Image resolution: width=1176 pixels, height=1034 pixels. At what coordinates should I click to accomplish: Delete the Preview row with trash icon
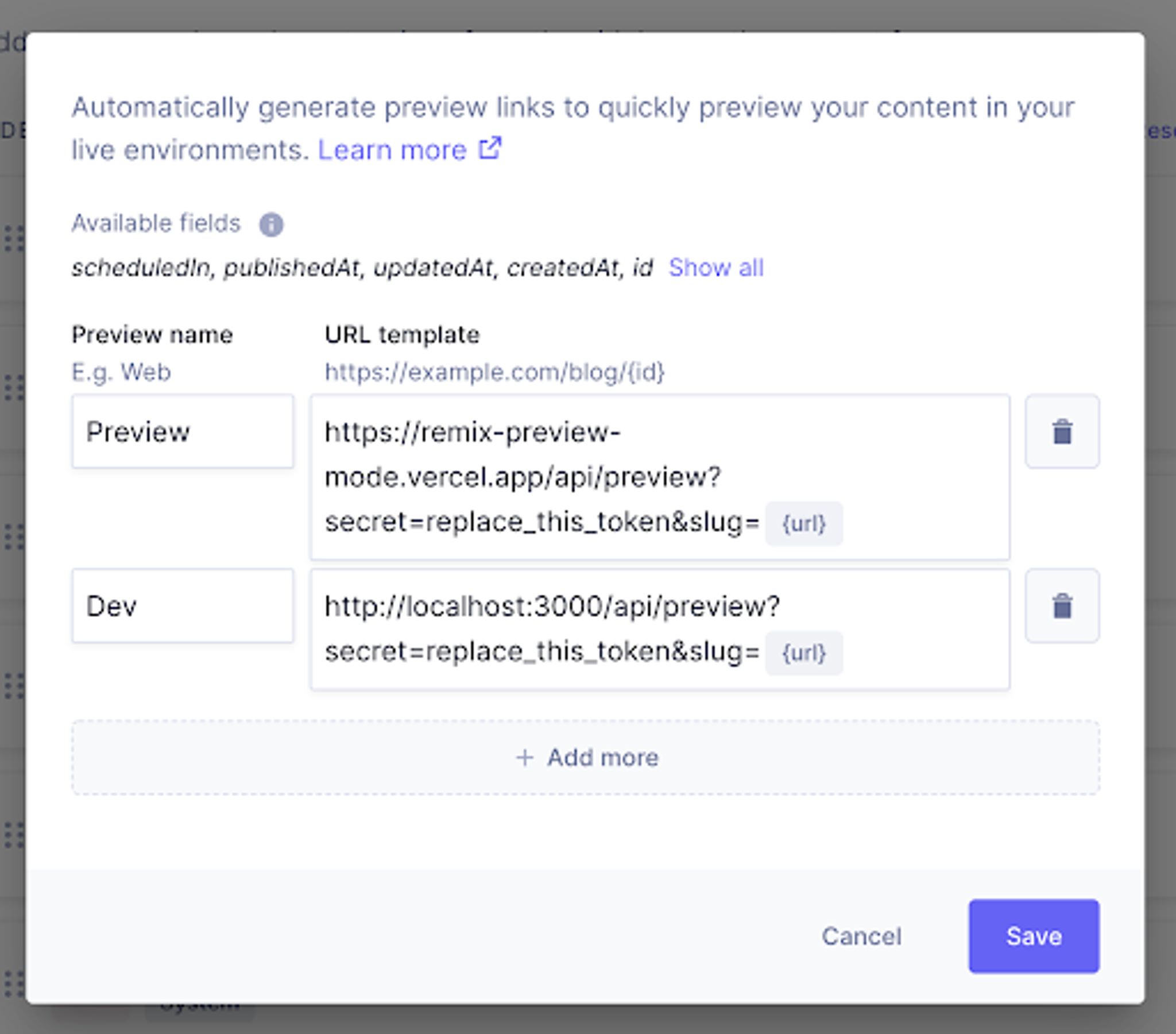tap(1062, 432)
